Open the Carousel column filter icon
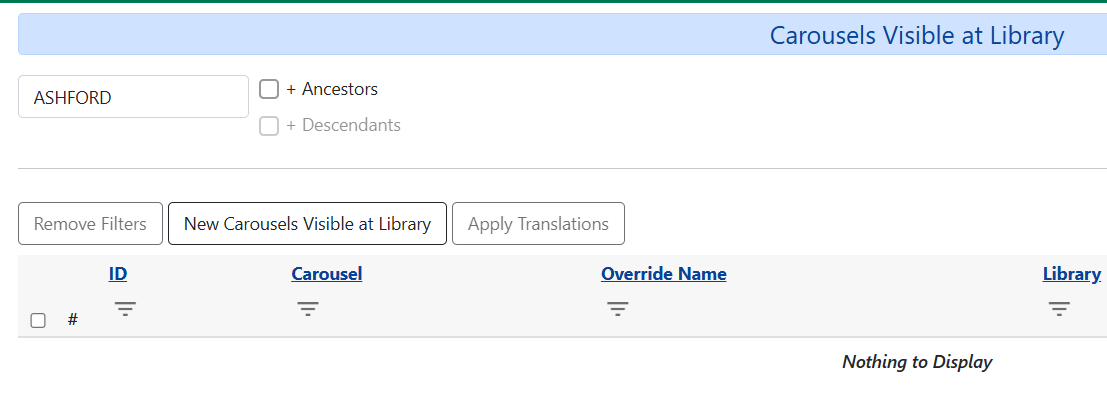 pos(308,309)
